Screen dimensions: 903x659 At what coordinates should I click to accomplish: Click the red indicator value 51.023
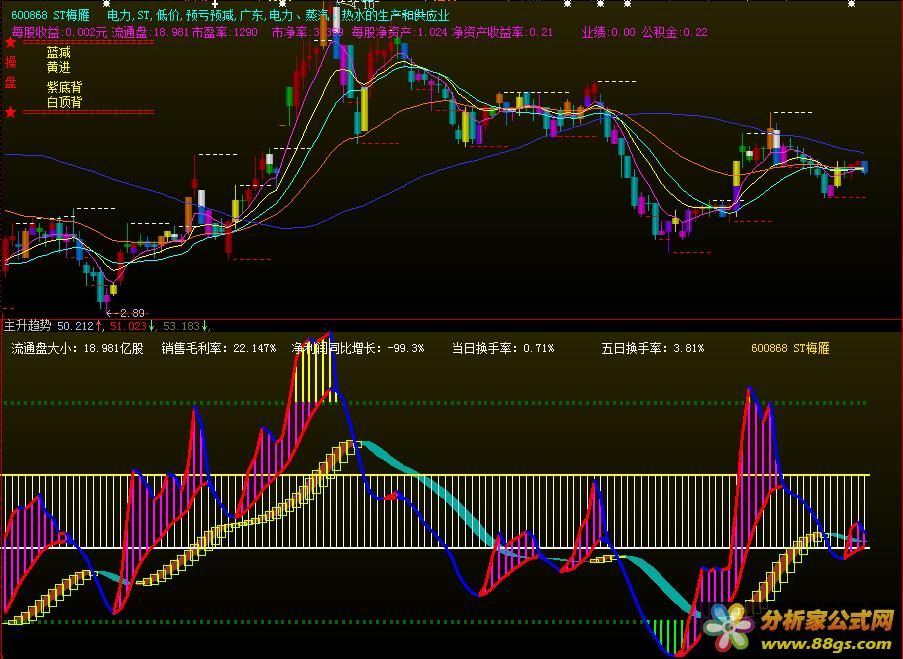128,326
